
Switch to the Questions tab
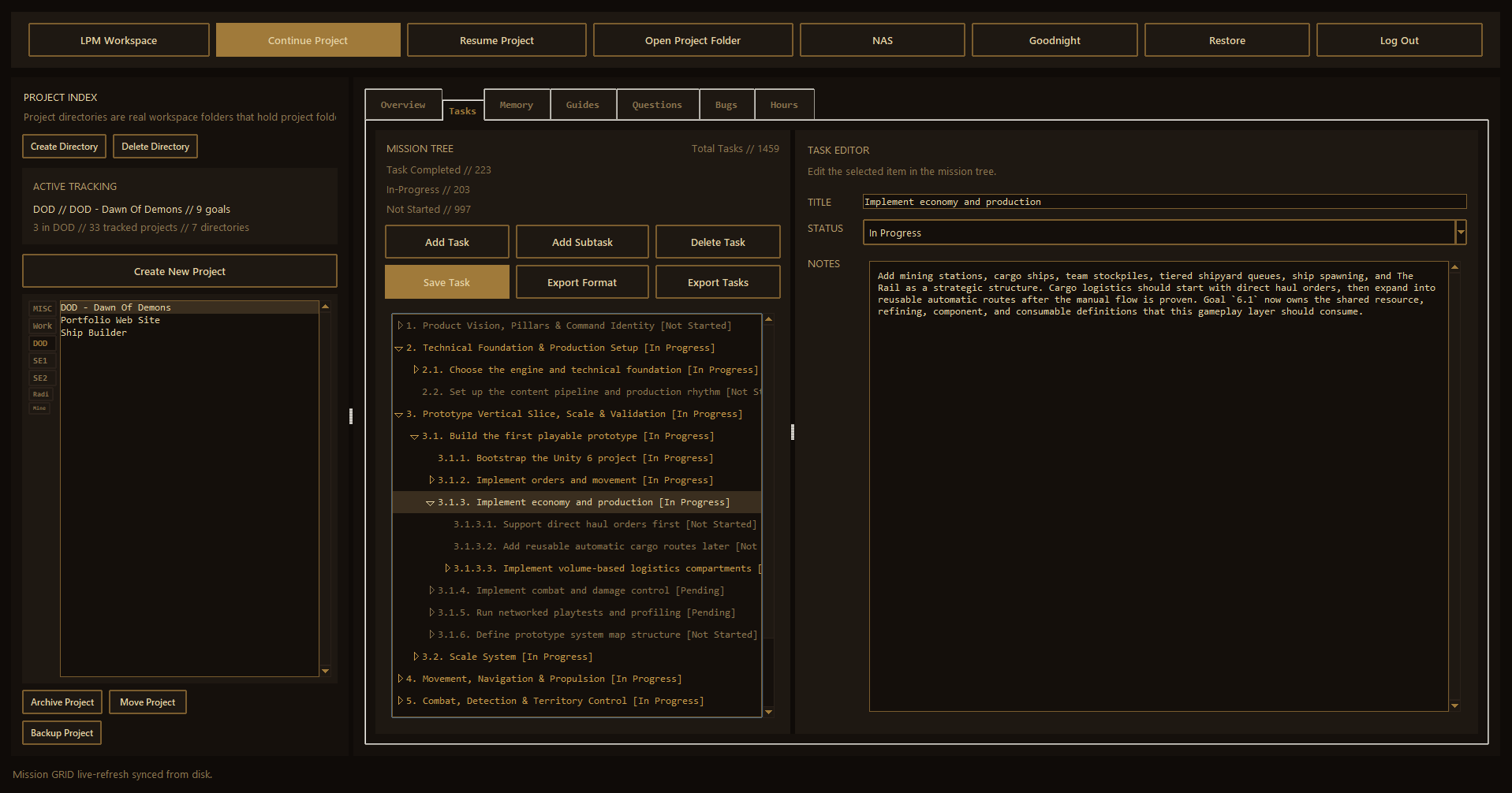coord(657,105)
